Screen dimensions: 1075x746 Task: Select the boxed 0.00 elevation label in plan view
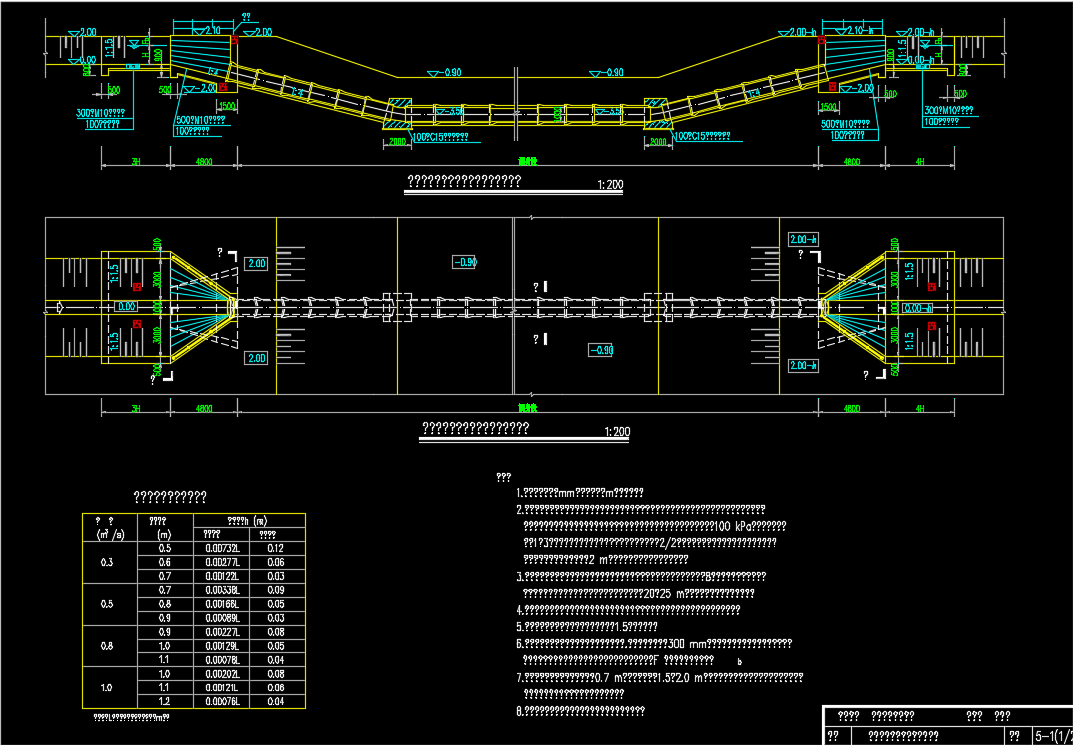click(127, 307)
